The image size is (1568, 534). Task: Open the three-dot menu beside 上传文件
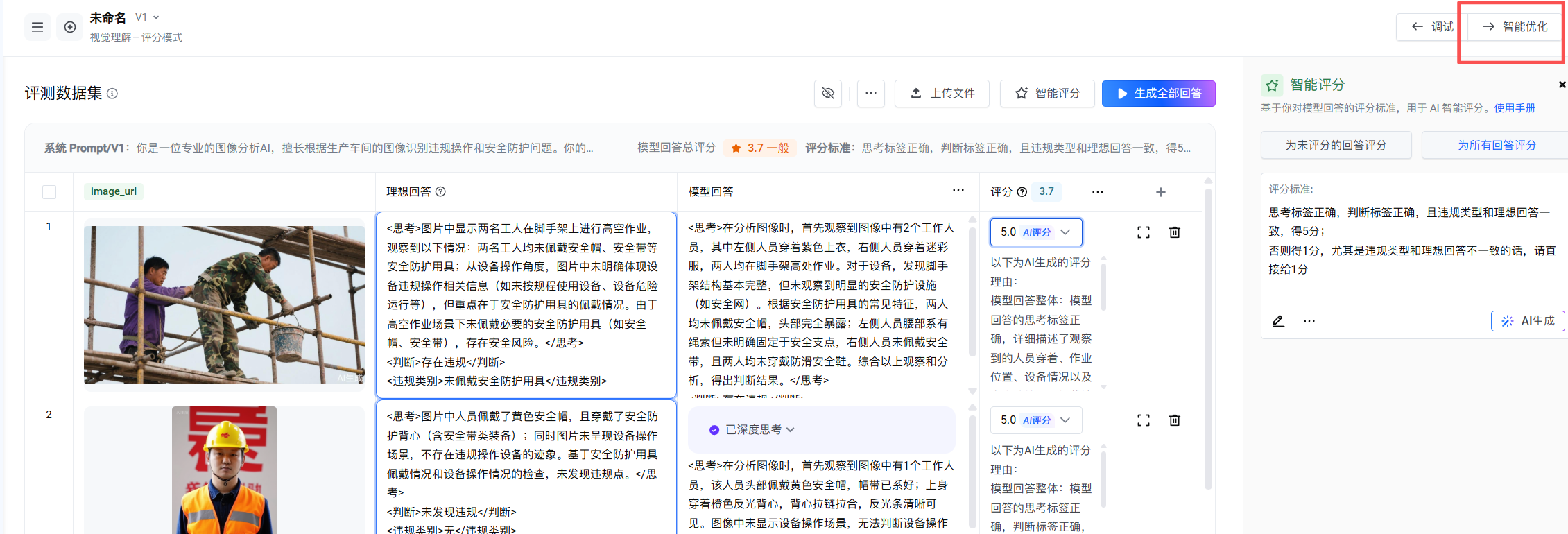coord(870,93)
